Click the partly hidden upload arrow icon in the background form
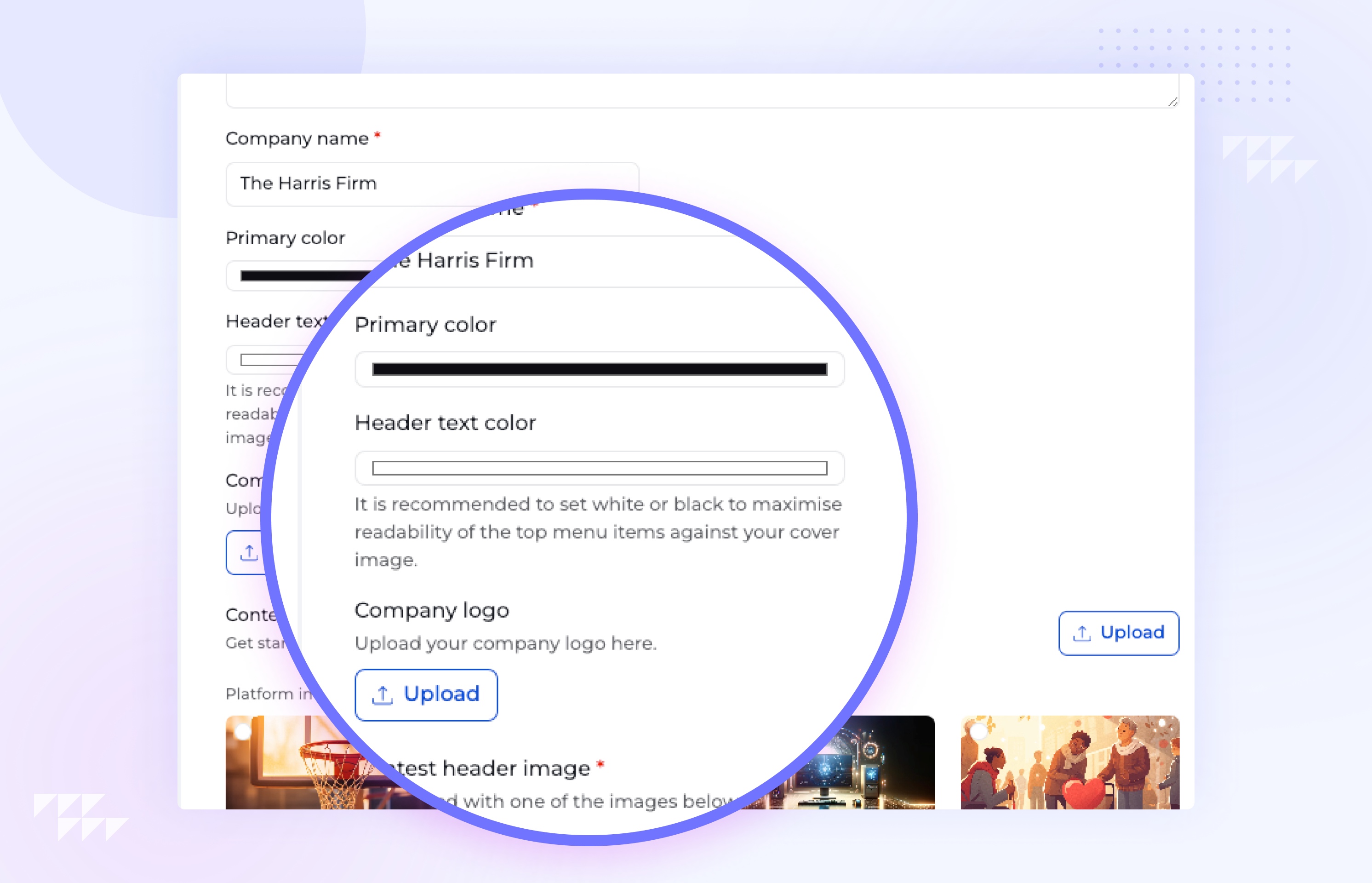The height and width of the screenshot is (883, 1372). (x=249, y=553)
